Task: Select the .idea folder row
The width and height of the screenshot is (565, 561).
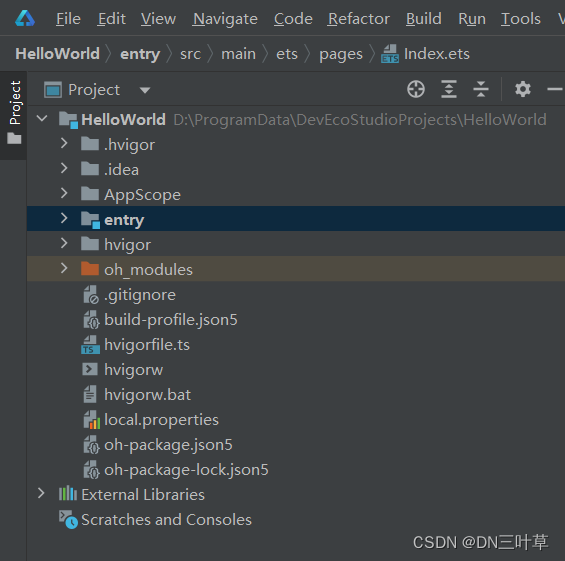Action: (295, 169)
